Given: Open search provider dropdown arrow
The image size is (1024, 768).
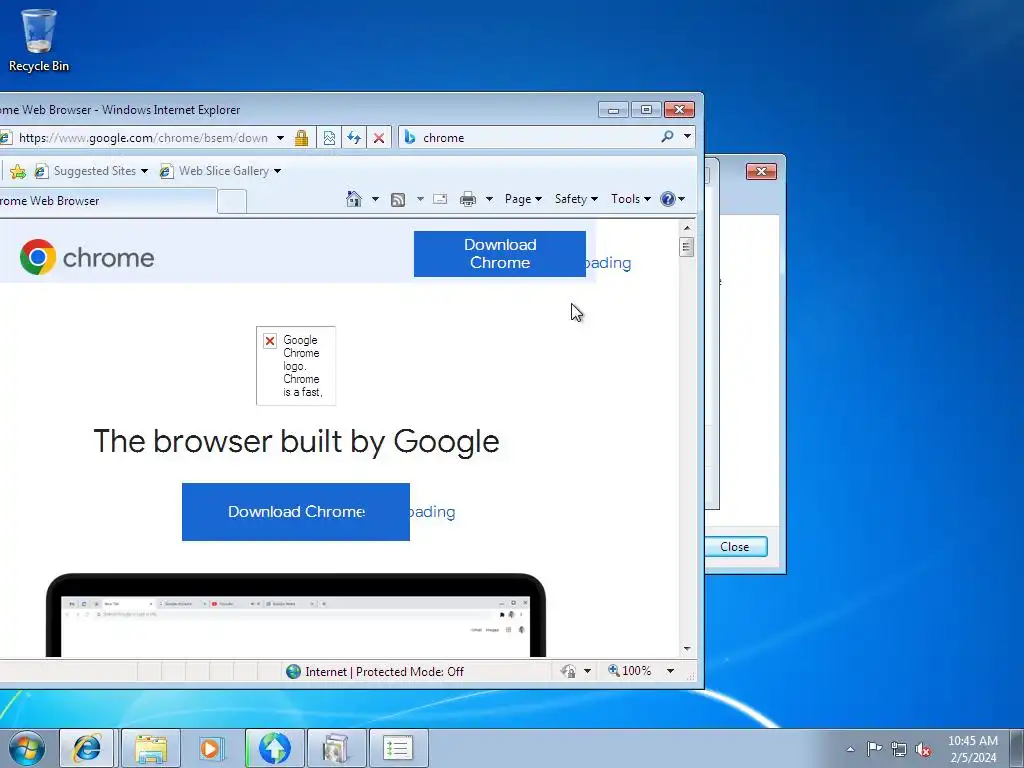Looking at the screenshot, I should pyautogui.click(x=687, y=136).
